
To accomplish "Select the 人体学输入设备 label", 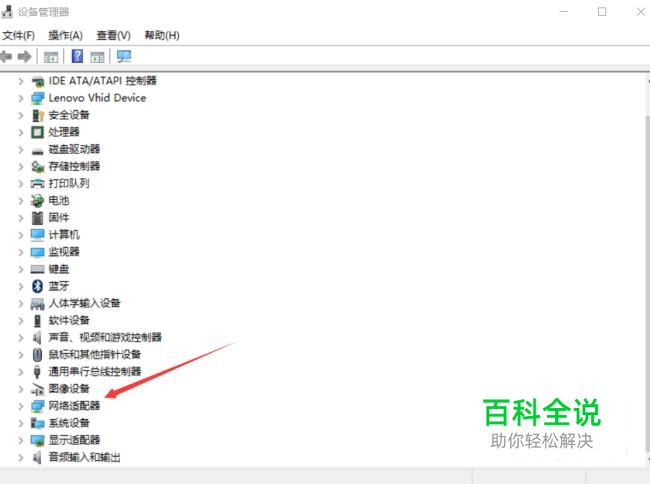I will coord(85,303).
